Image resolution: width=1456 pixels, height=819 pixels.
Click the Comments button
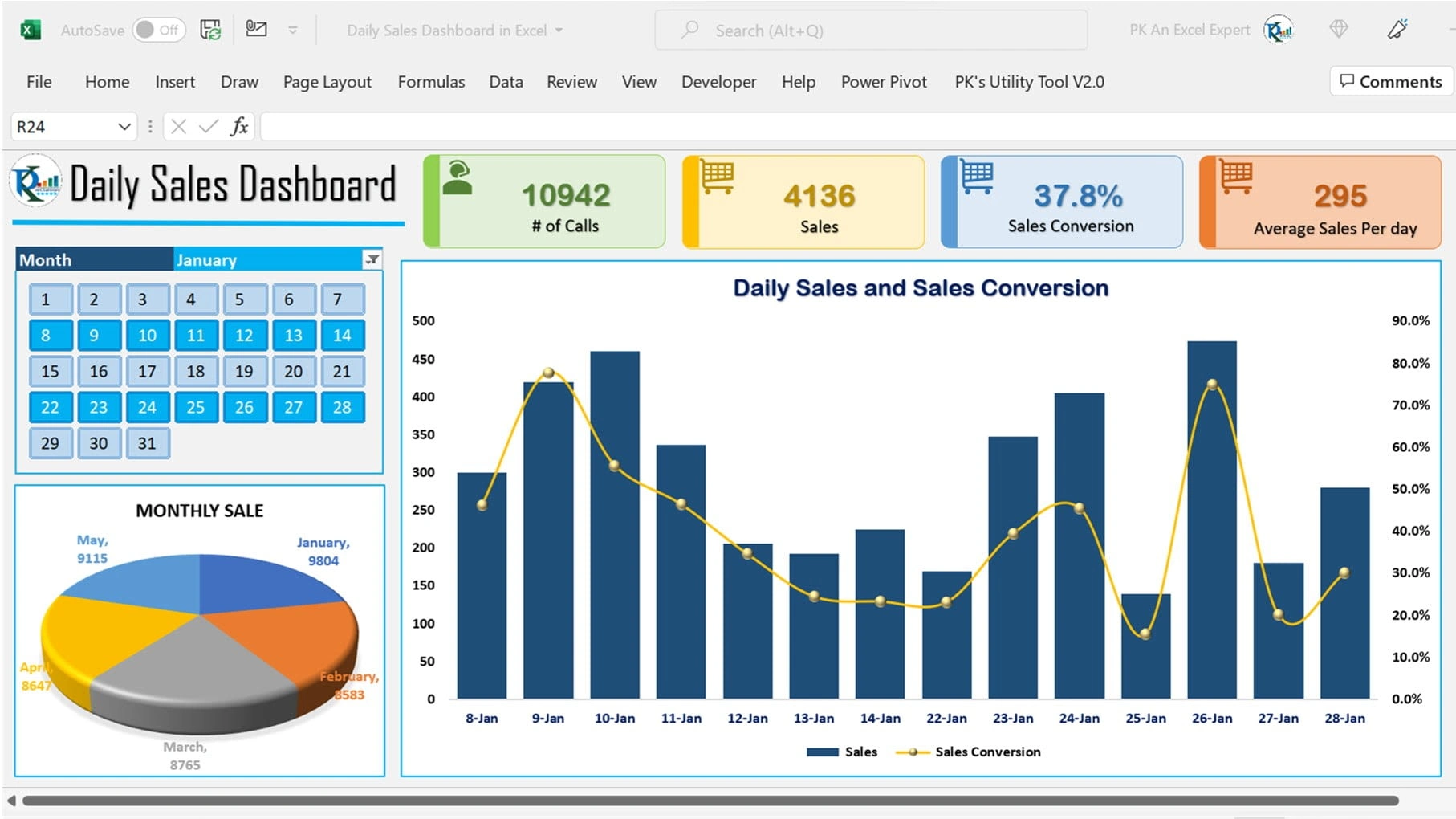tap(1391, 82)
